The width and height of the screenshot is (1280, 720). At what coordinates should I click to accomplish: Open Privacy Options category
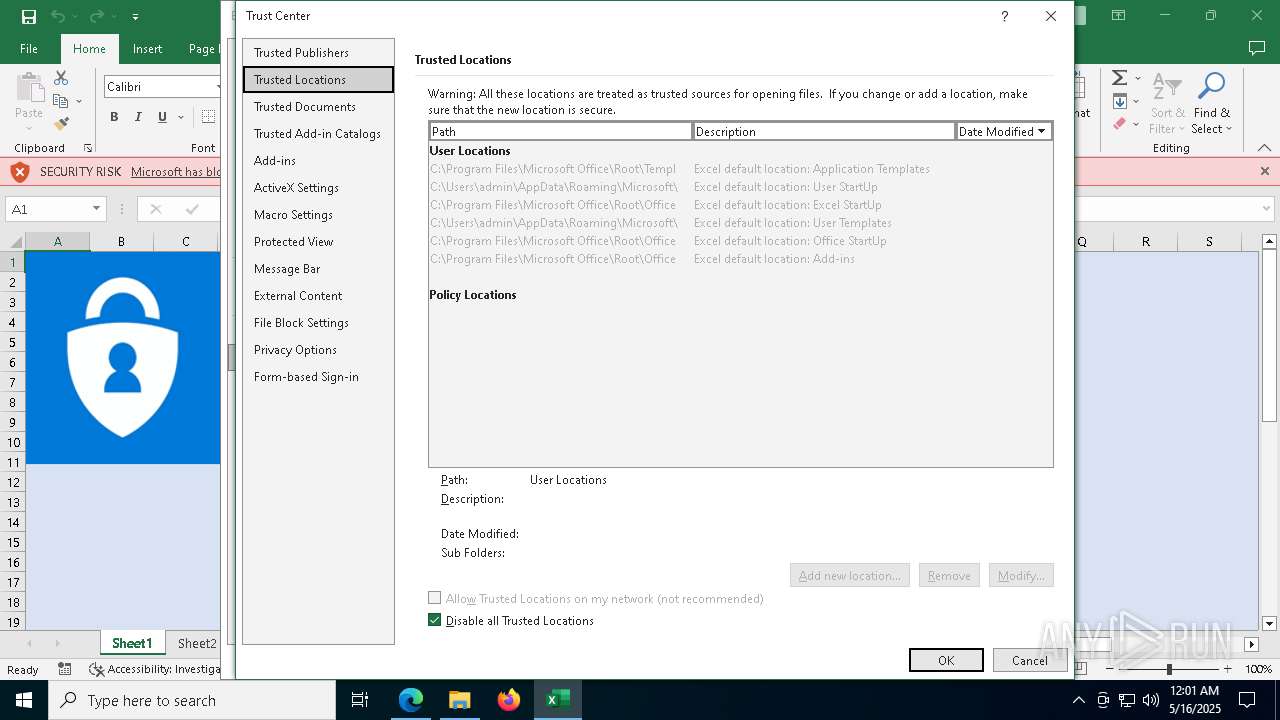[x=318, y=350]
